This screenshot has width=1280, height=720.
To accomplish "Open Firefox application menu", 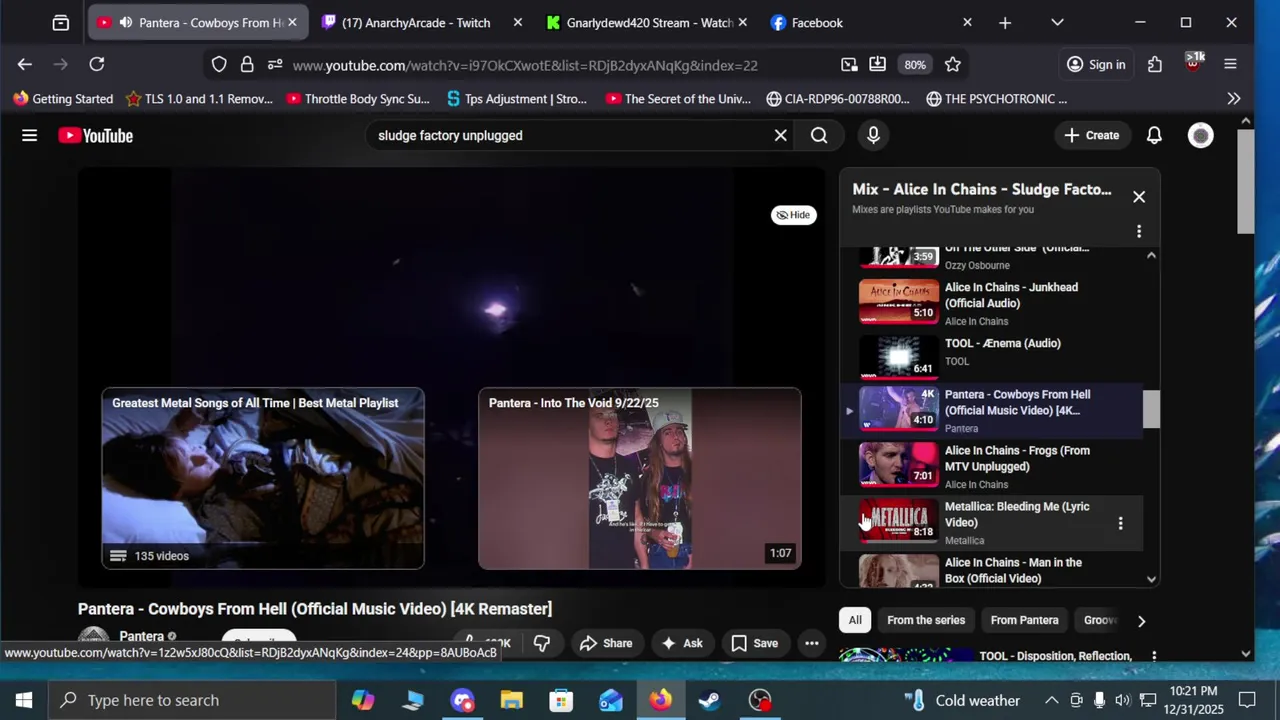I will [x=1230, y=65].
